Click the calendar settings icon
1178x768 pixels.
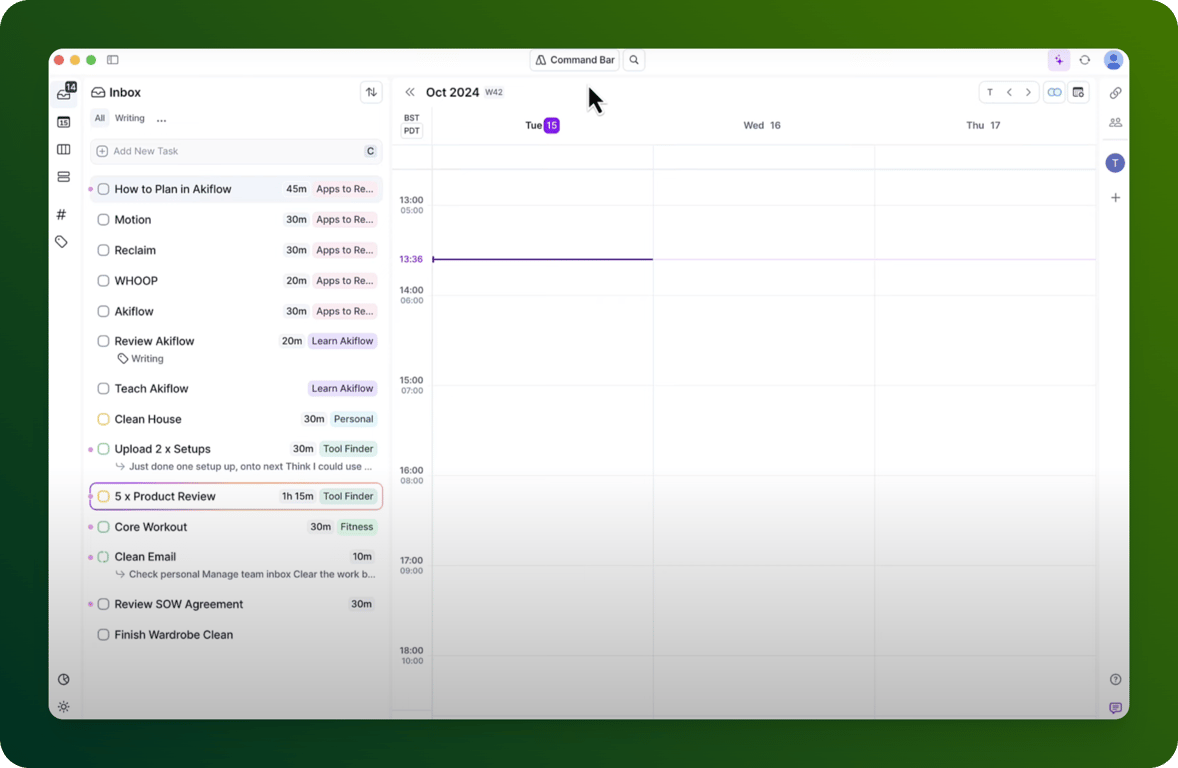pos(1078,92)
